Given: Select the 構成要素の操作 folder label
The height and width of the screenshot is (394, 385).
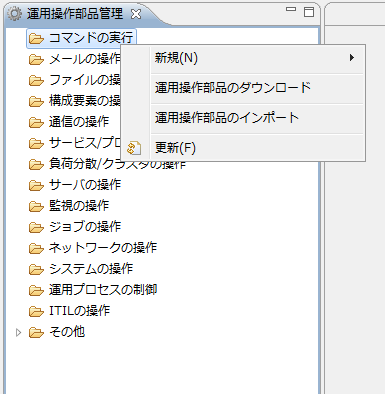Looking at the screenshot, I should [x=85, y=101].
